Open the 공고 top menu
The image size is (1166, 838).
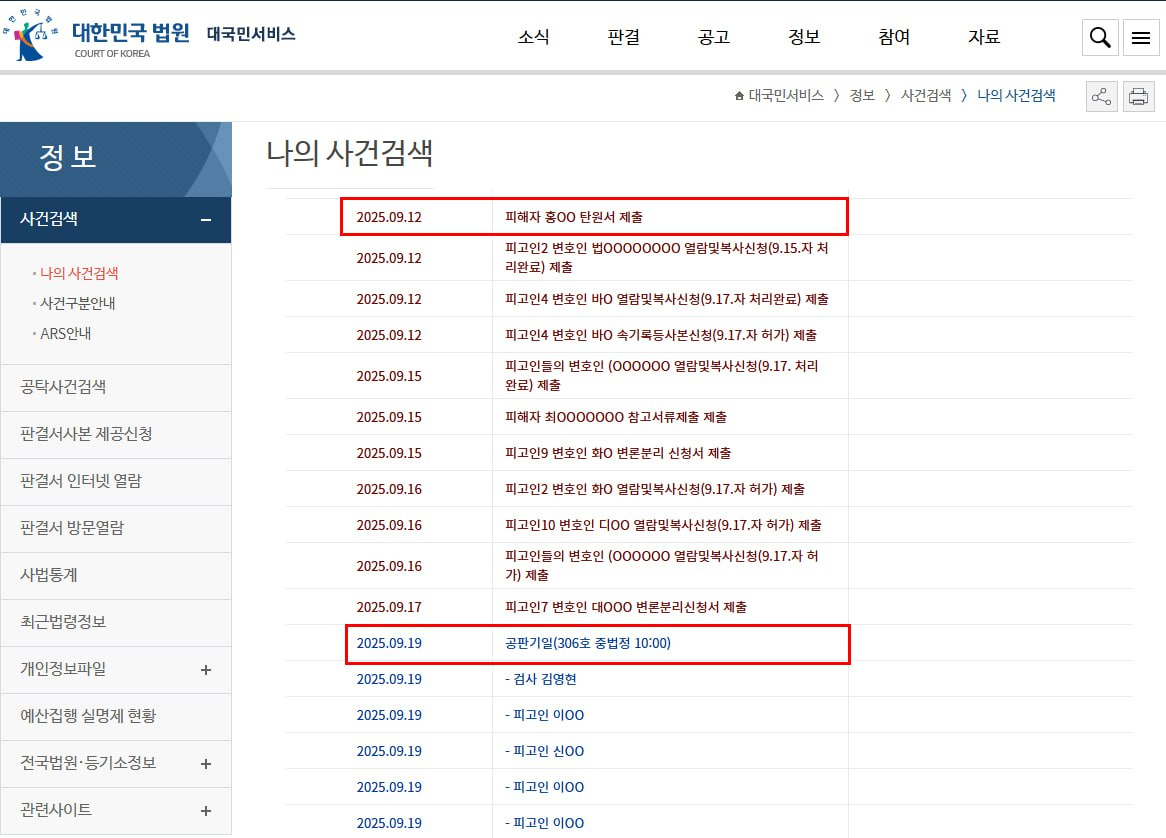point(714,36)
